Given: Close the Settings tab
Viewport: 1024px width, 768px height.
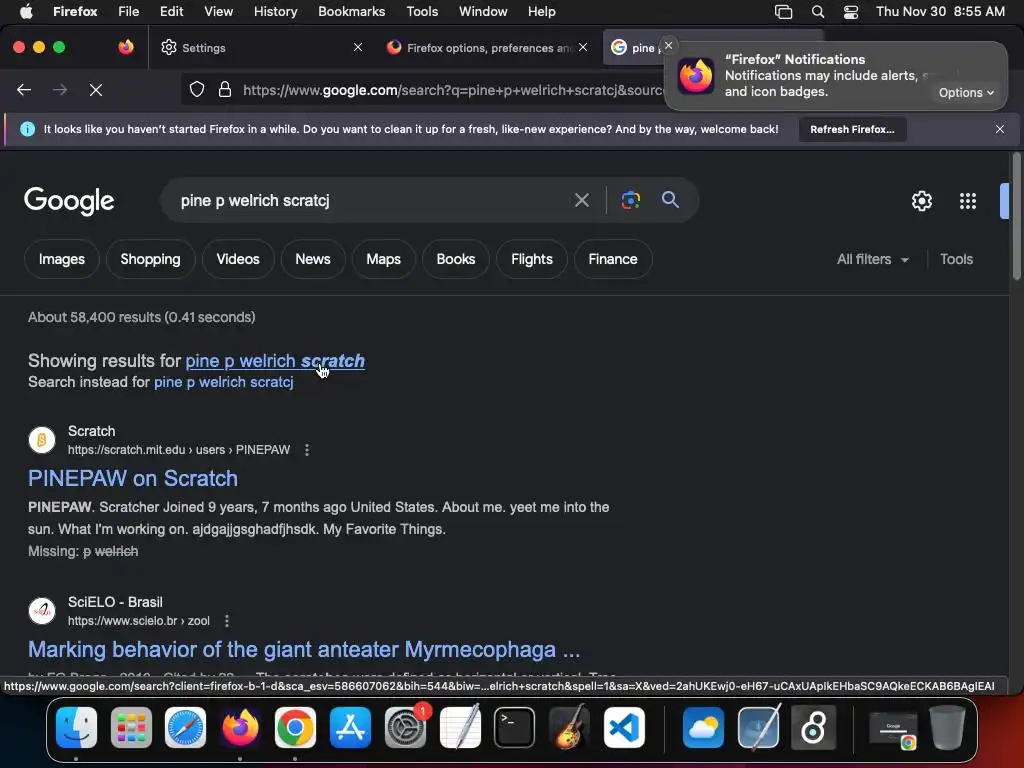Looking at the screenshot, I should pyautogui.click(x=358, y=48).
